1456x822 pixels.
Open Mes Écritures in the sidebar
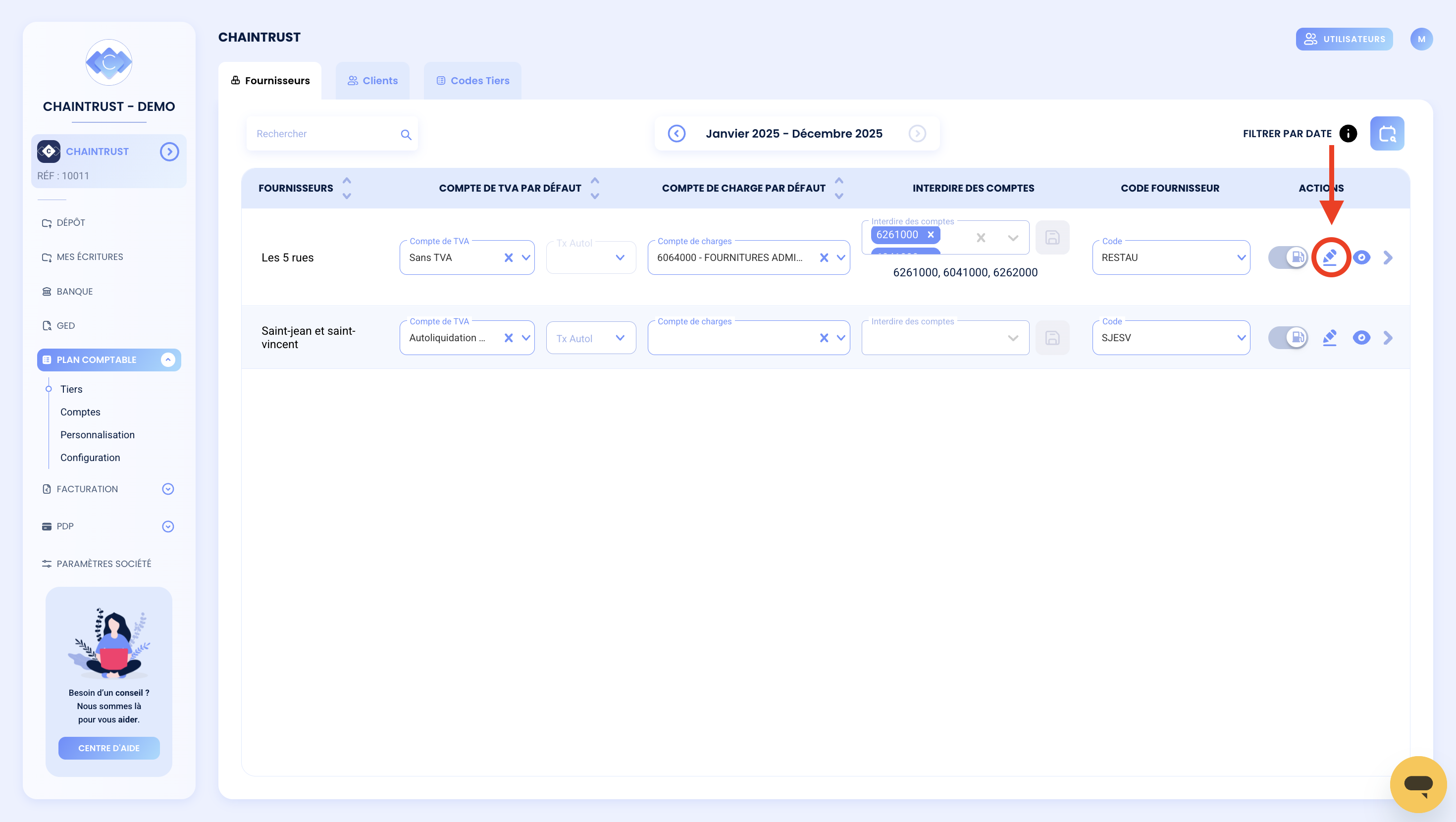[x=83, y=257]
